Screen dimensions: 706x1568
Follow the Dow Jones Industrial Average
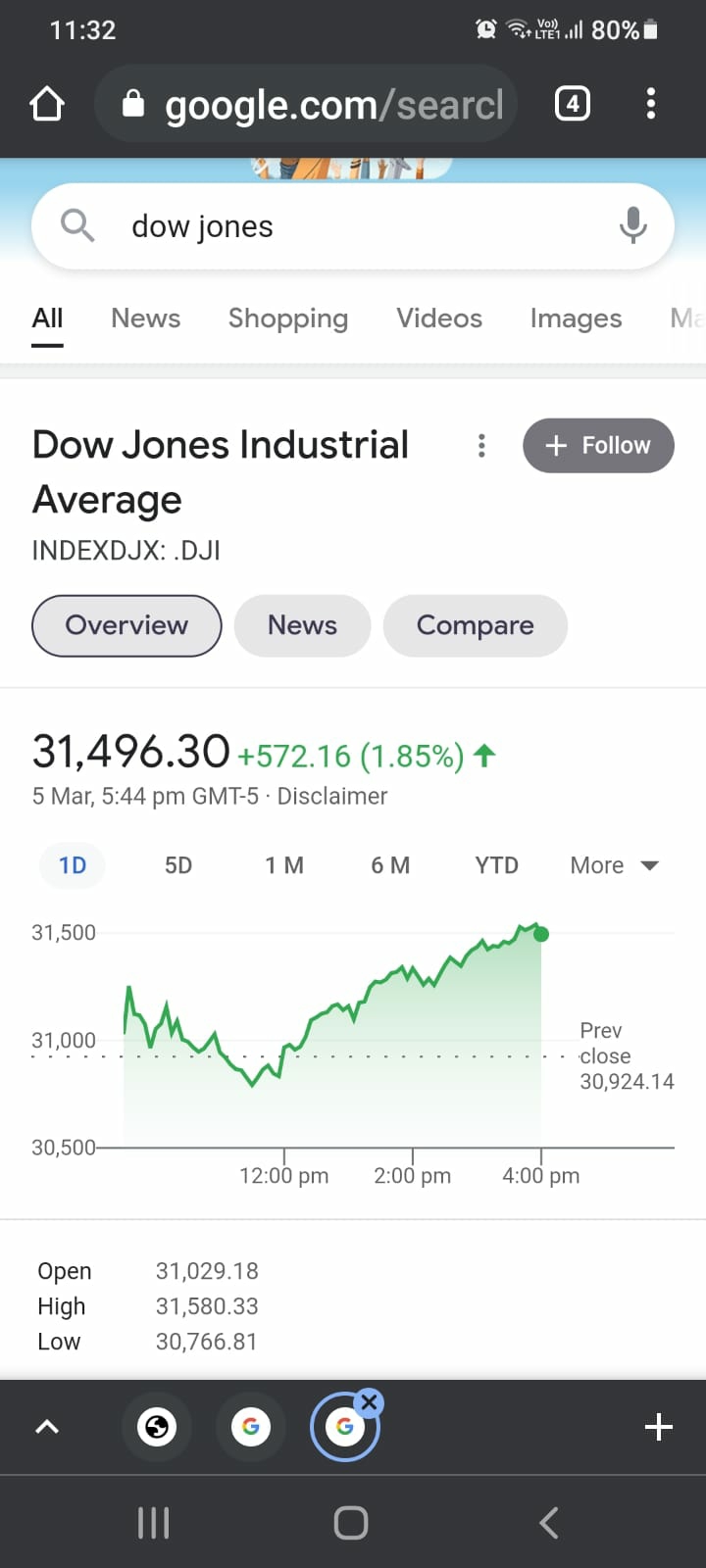pos(598,446)
